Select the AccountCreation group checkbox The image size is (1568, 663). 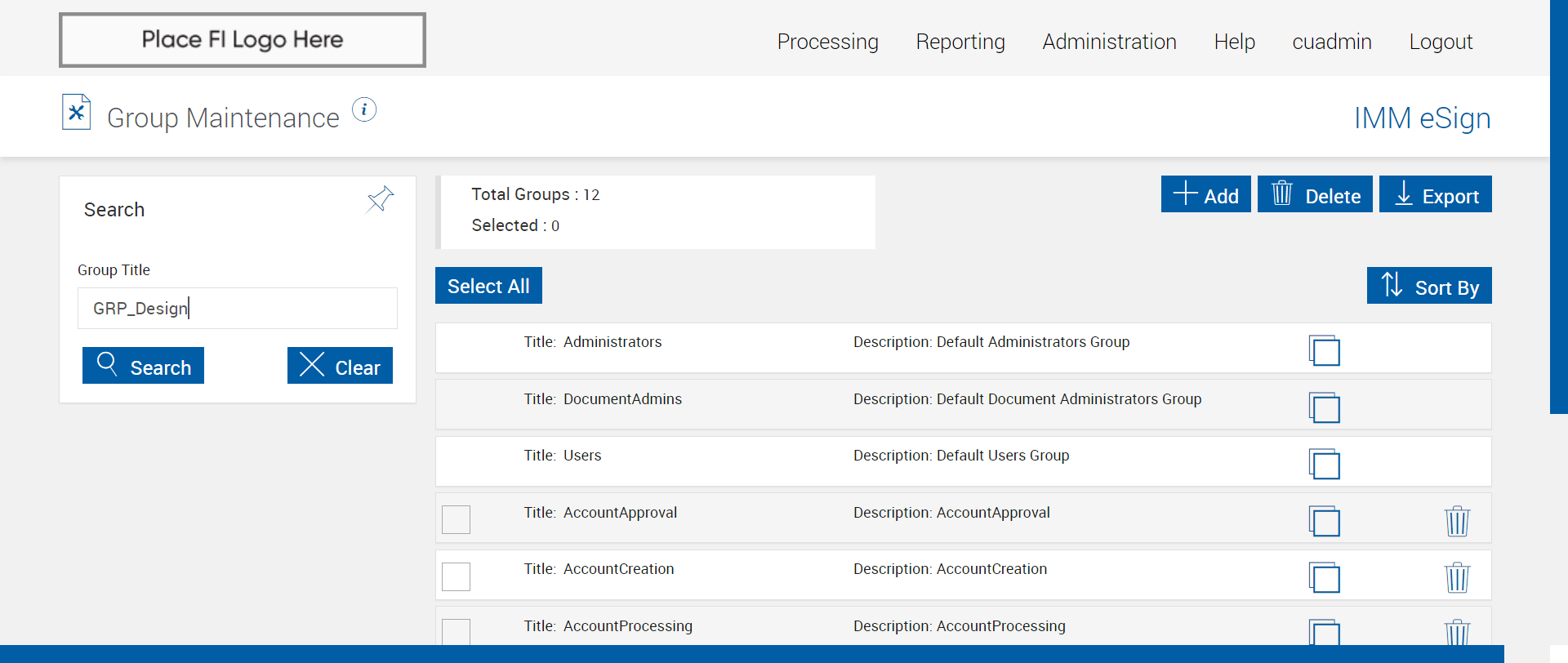457,576
